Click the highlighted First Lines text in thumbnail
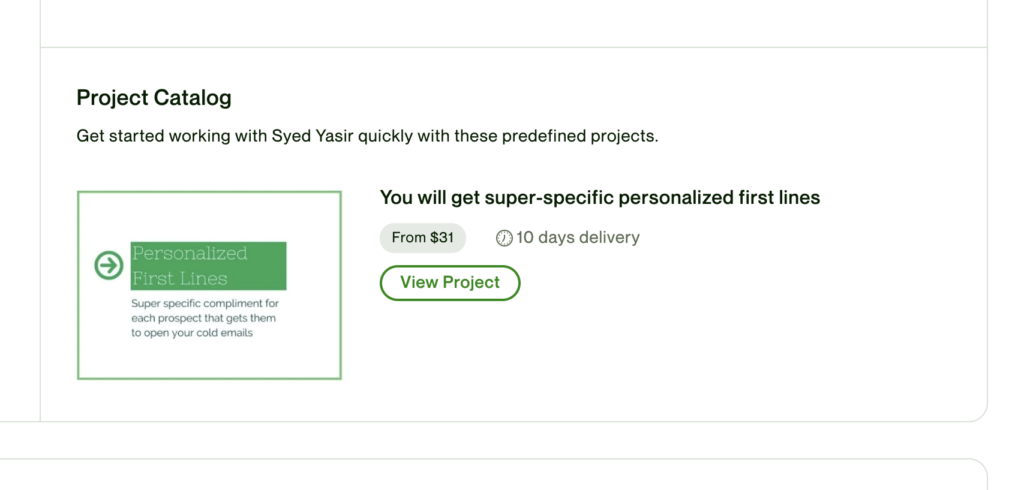This screenshot has height=490, width=1024. [180, 278]
